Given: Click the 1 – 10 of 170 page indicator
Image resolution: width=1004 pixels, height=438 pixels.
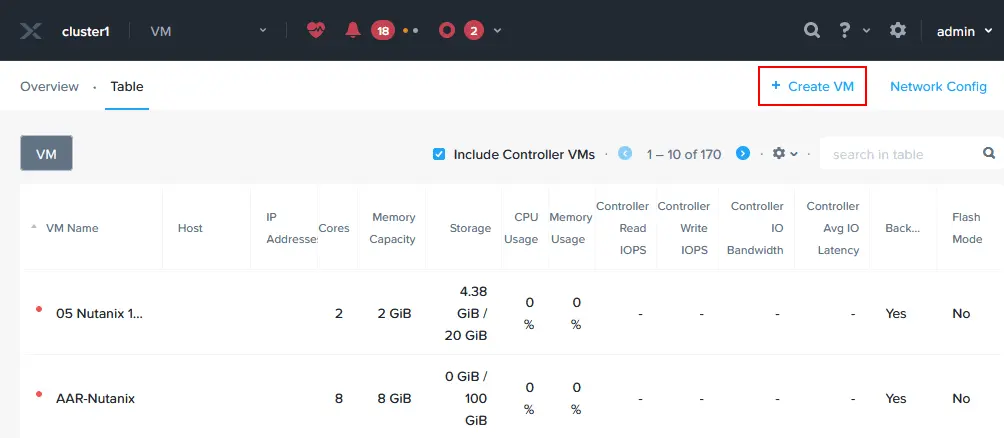Looking at the screenshot, I should [683, 154].
